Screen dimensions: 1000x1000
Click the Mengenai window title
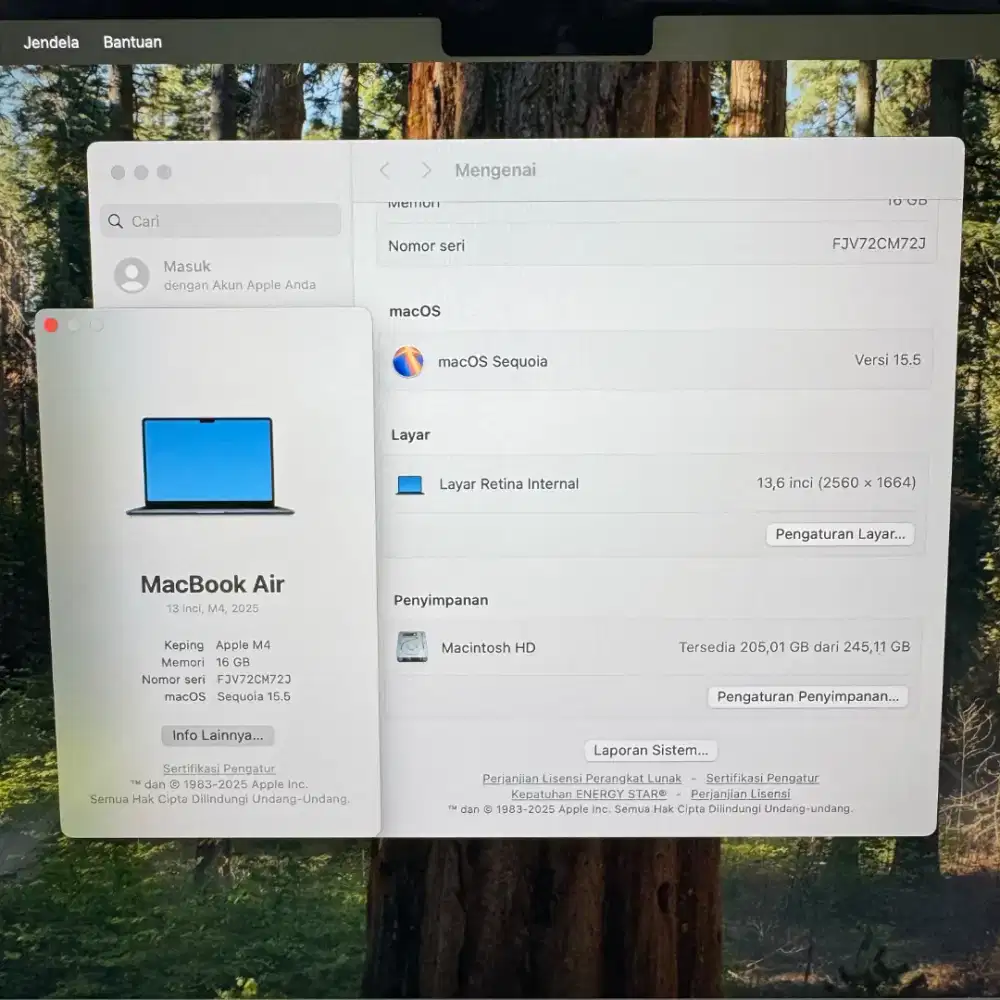496,170
